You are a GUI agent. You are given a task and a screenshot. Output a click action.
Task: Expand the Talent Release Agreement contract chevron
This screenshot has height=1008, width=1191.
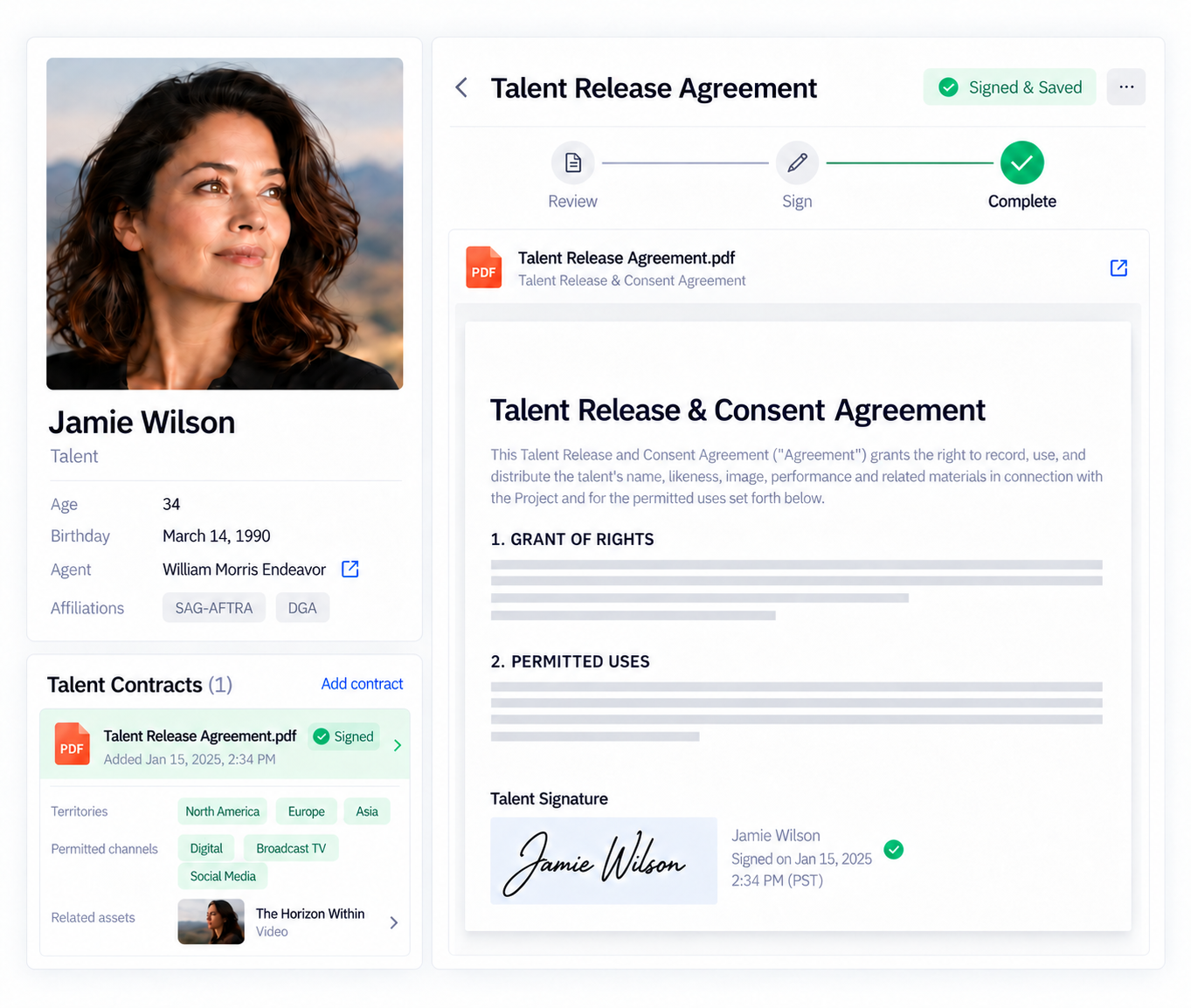click(398, 745)
